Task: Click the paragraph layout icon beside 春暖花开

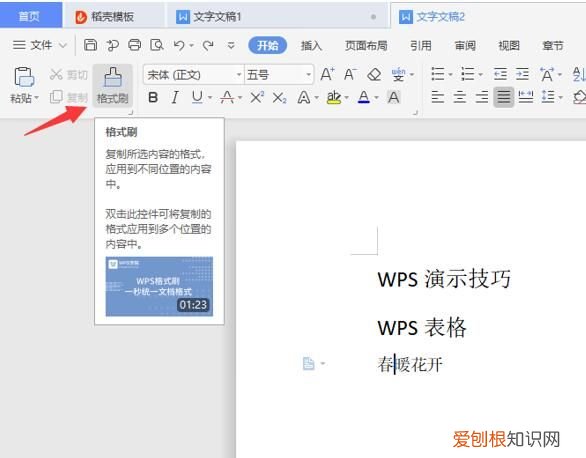Action: pyautogui.click(x=308, y=363)
